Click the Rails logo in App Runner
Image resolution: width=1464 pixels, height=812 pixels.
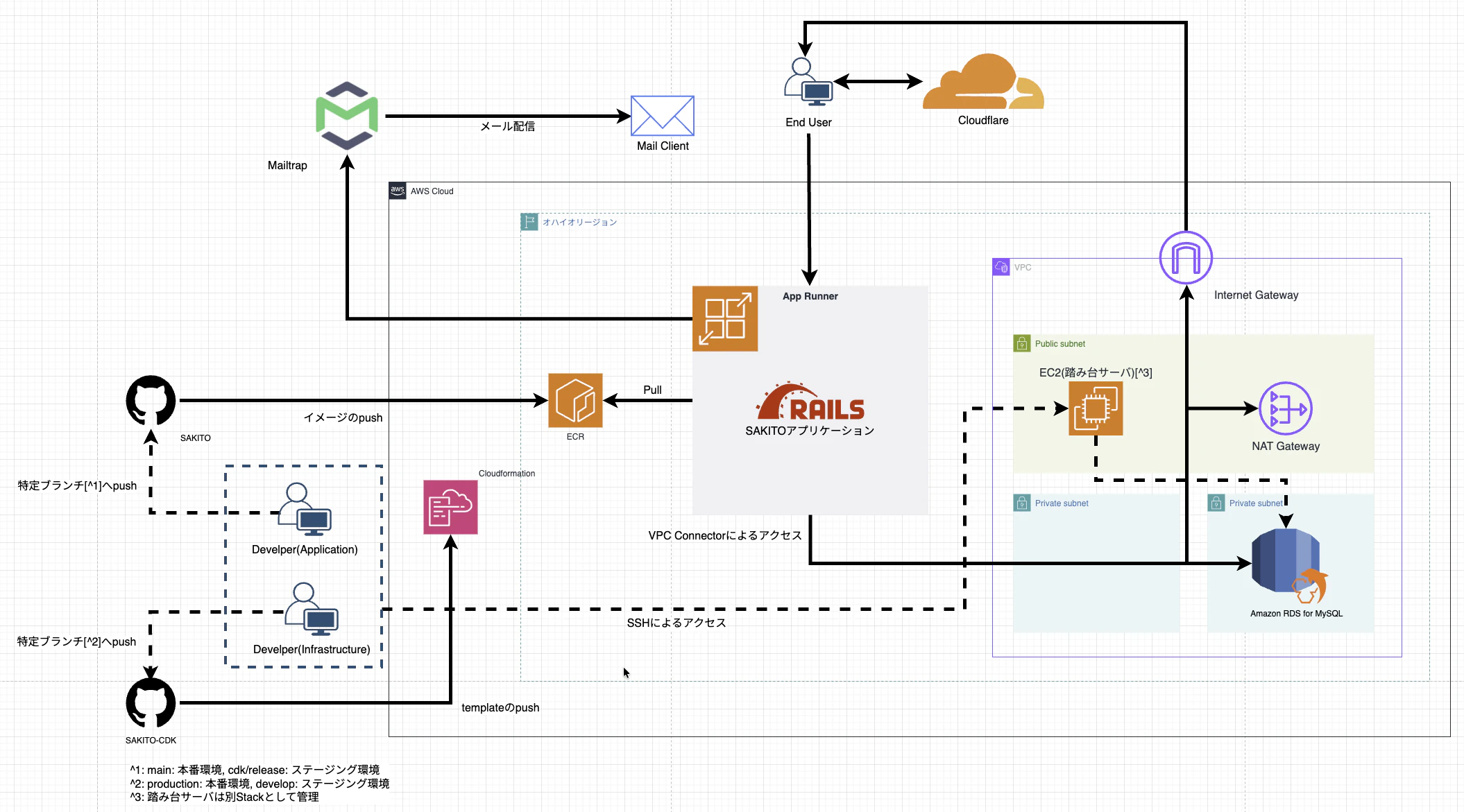[810, 401]
